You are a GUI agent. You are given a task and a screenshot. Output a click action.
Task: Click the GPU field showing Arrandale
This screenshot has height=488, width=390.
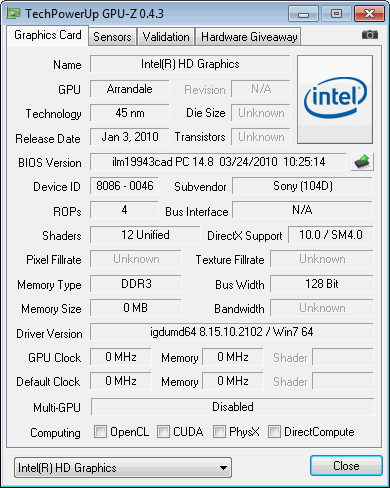coord(130,89)
